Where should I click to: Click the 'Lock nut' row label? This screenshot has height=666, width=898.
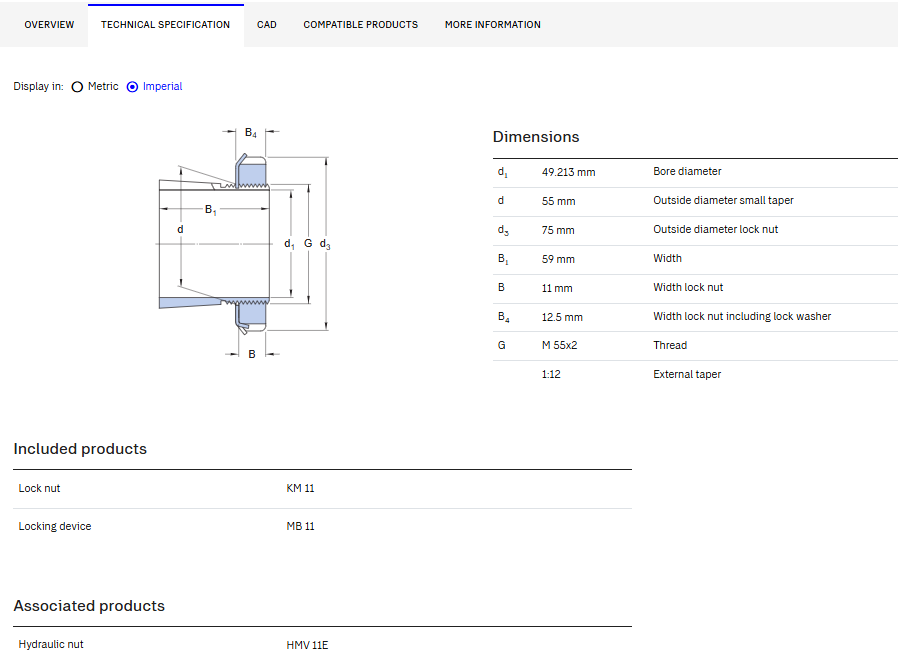pos(39,488)
